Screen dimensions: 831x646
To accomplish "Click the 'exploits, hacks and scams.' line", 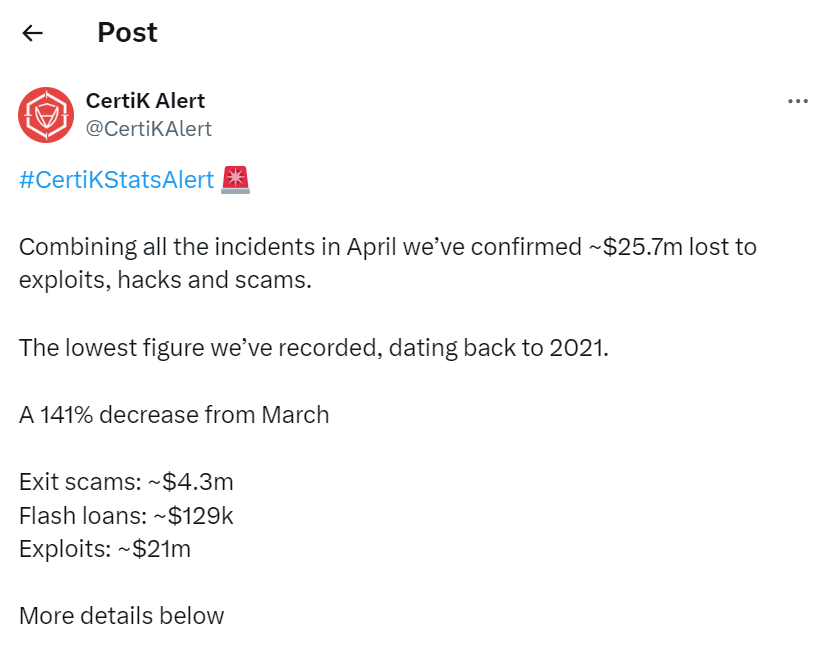I will (x=165, y=279).
